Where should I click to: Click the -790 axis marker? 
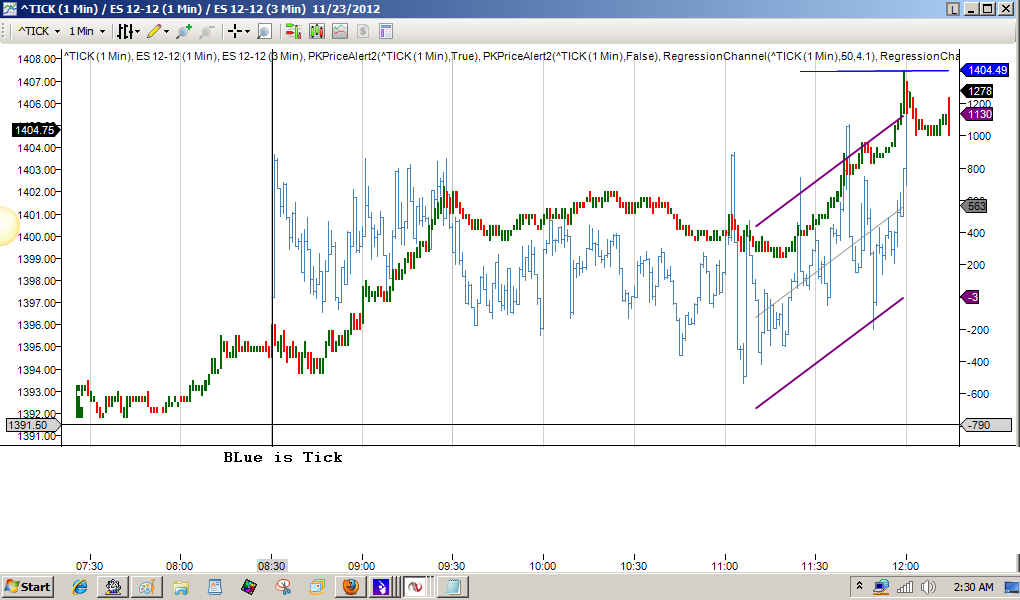pyautogui.click(x=986, y=425)
